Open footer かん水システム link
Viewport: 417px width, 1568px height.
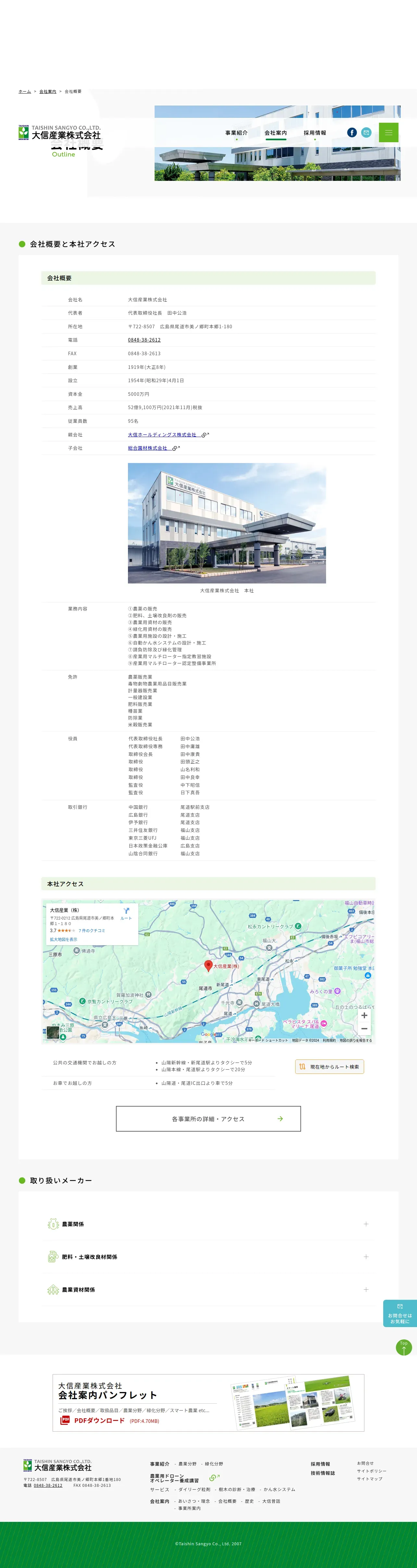click(x=279, y=1489)
